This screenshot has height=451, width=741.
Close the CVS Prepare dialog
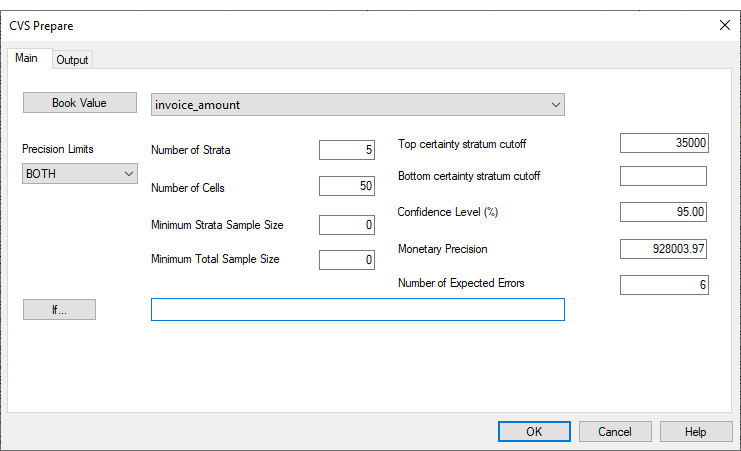click(724, 26)
